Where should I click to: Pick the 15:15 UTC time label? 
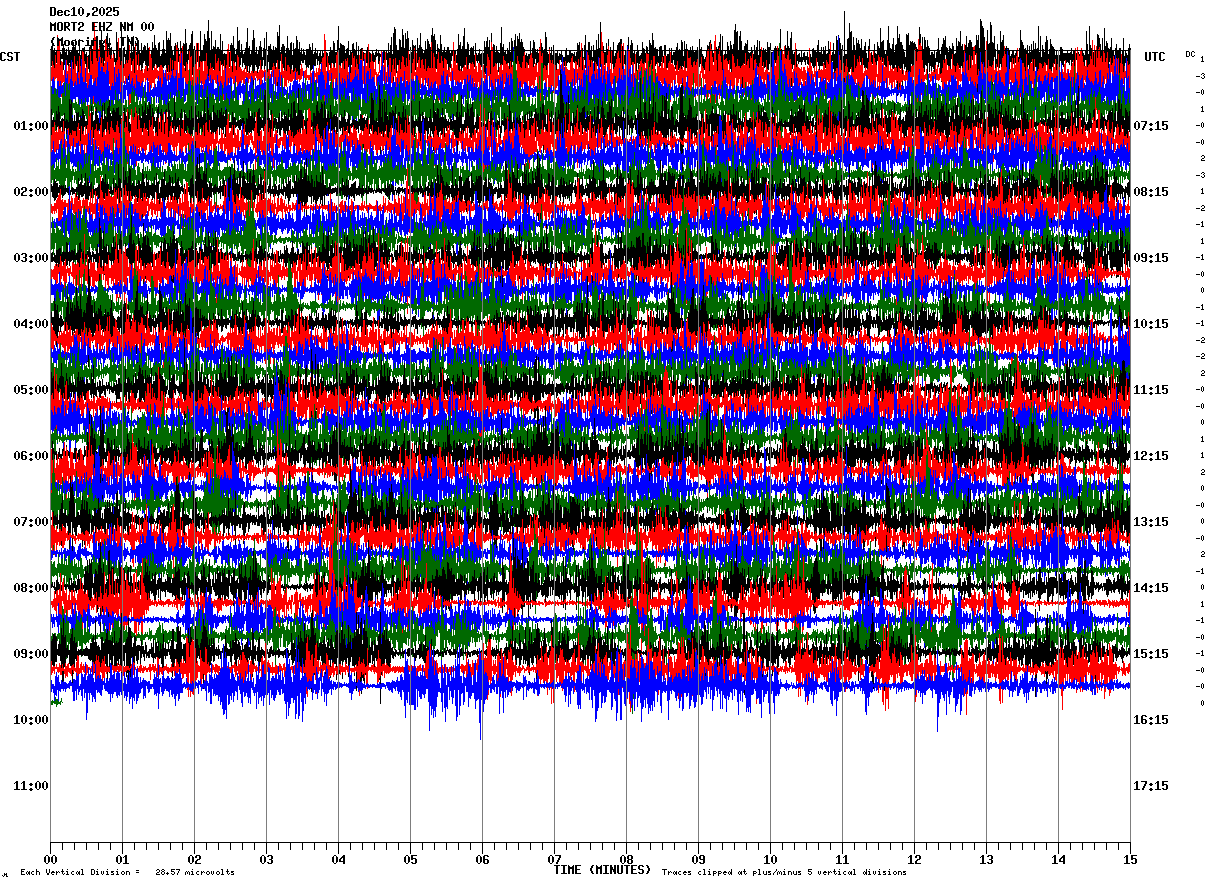pos(1151,654)
